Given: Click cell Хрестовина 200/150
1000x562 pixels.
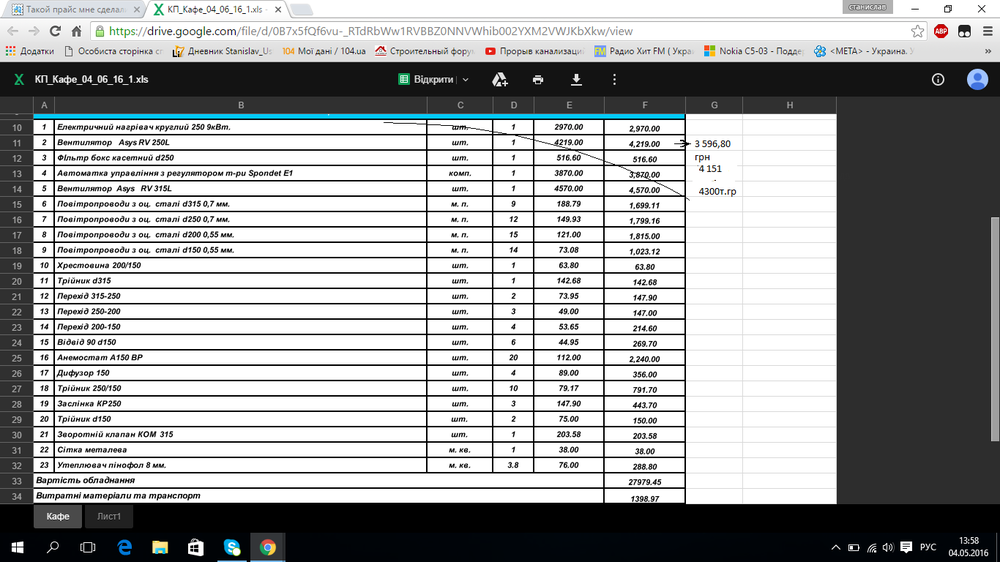Looking at the screenshot, I should pyautogui.click(x=240, y=265).
